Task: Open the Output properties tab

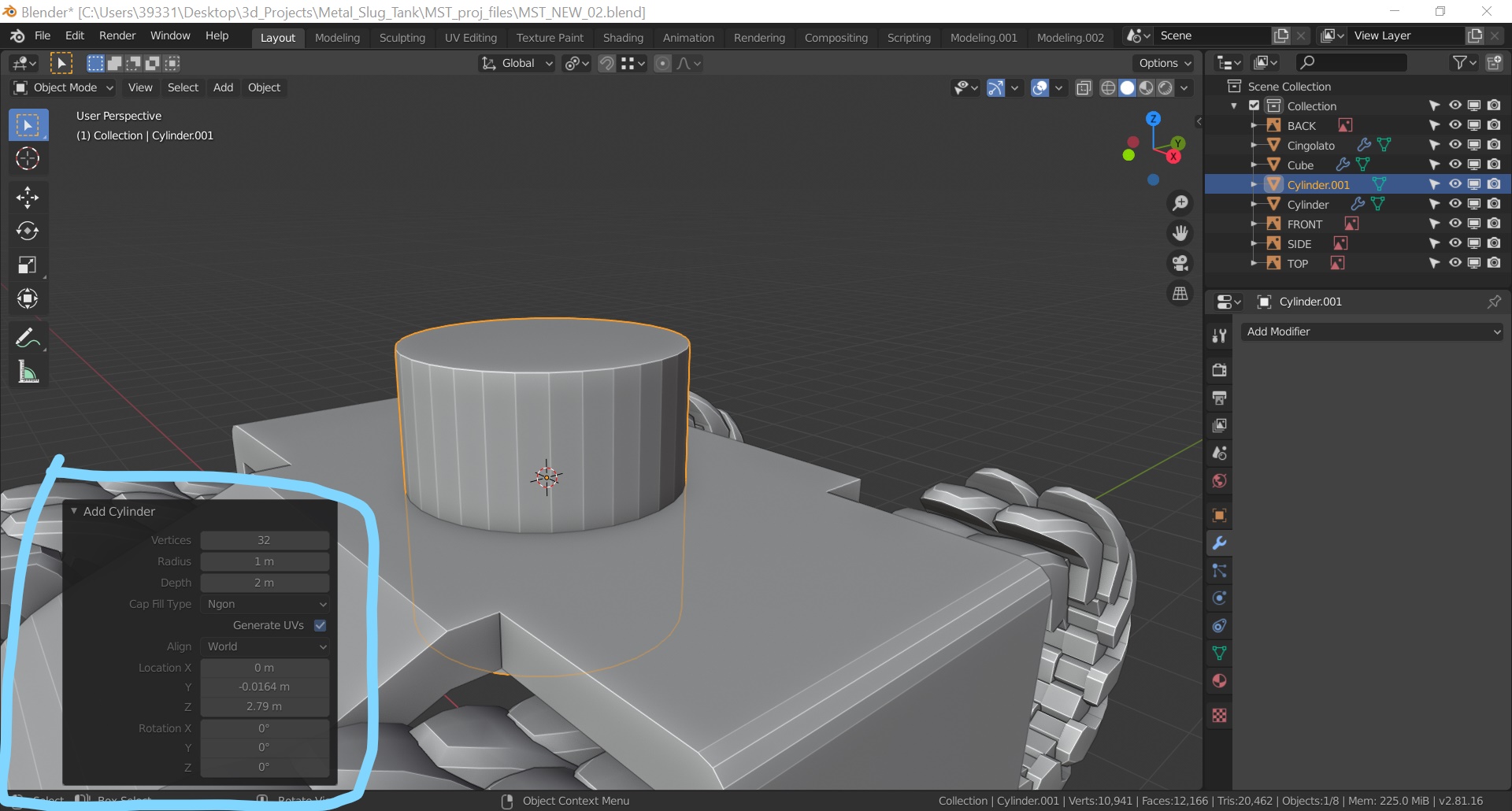Action: click(x=1219, y=398)
